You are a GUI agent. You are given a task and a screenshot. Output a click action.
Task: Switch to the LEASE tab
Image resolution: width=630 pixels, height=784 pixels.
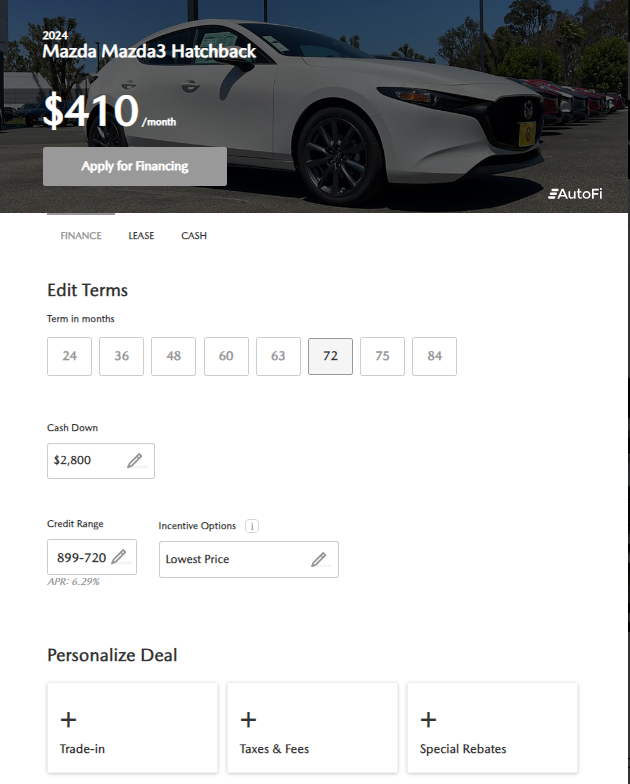tap(141, 236)
